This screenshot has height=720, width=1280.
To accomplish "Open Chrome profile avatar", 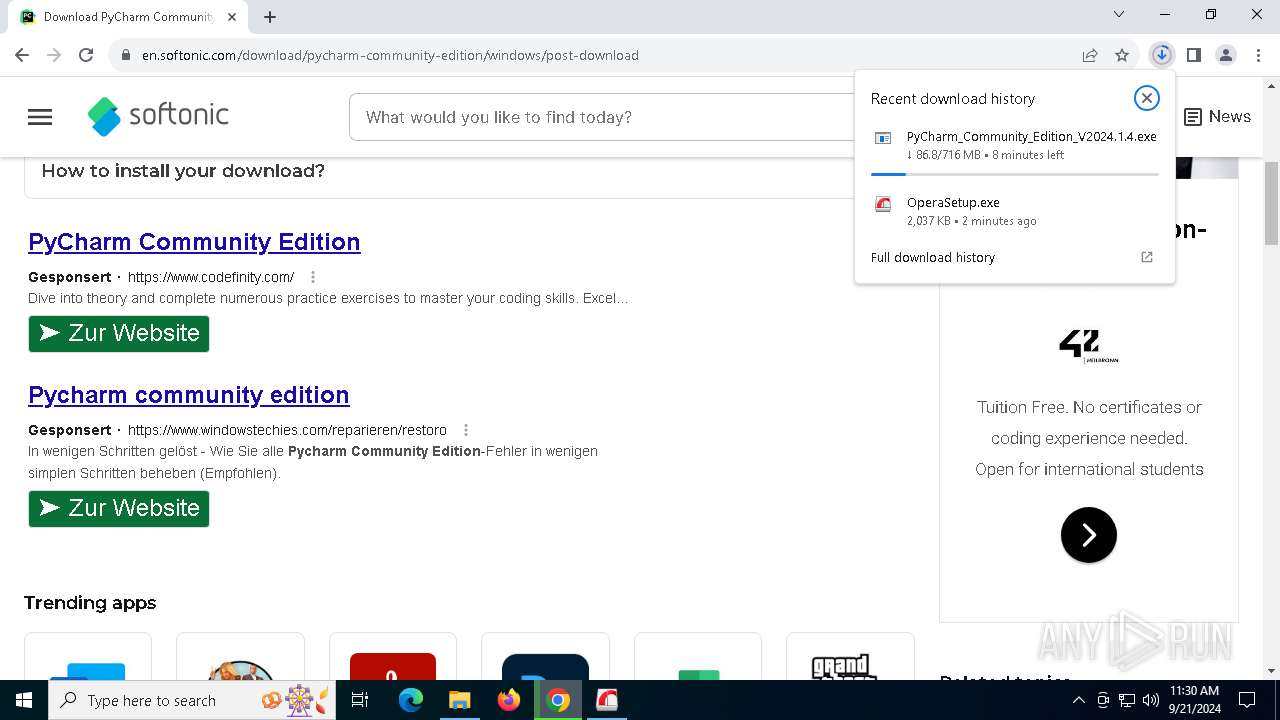I will point(1226,55).
